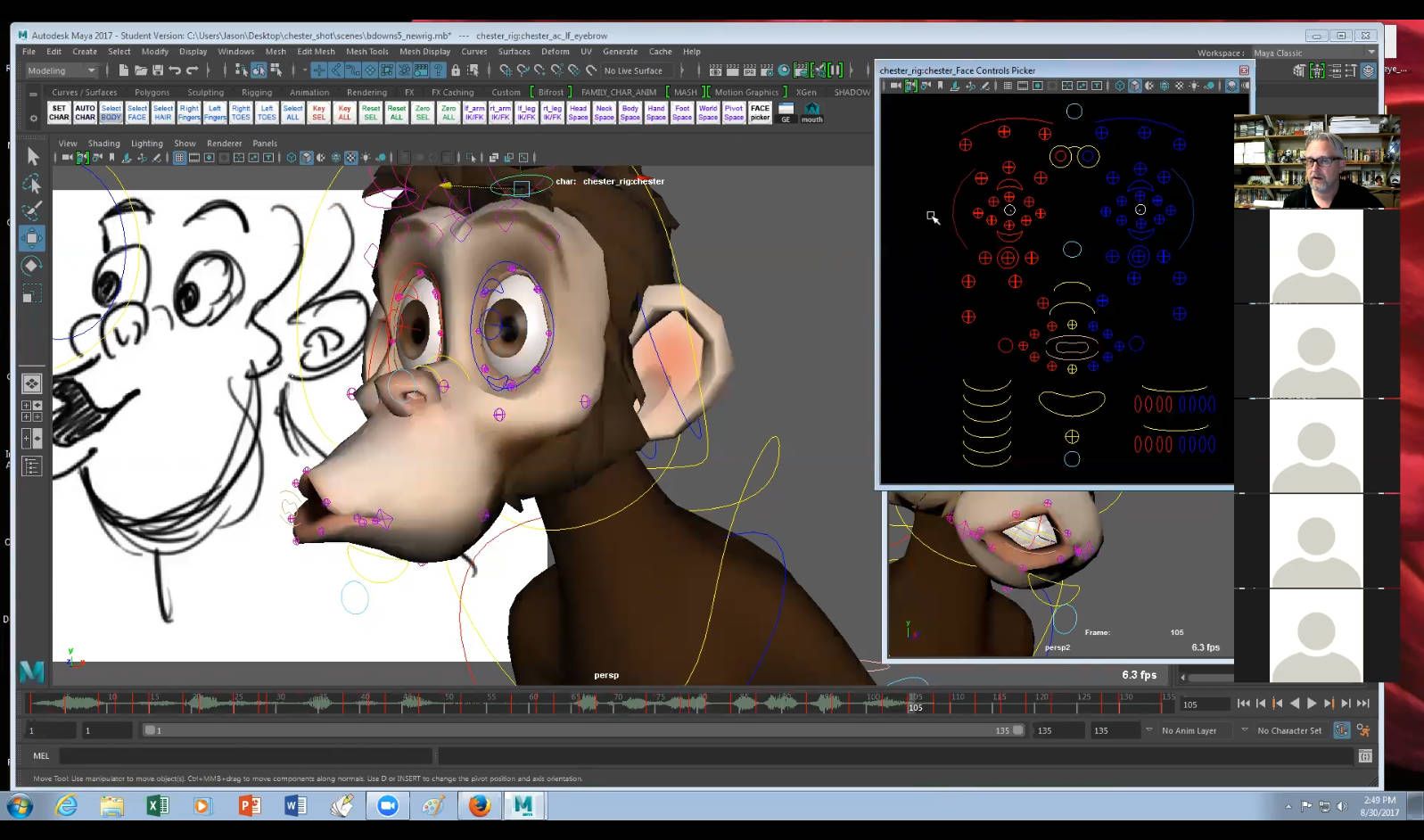Screen dimensions: 1424x840
Task: Choose the Lasso Select tool
Action: (32, 185)
